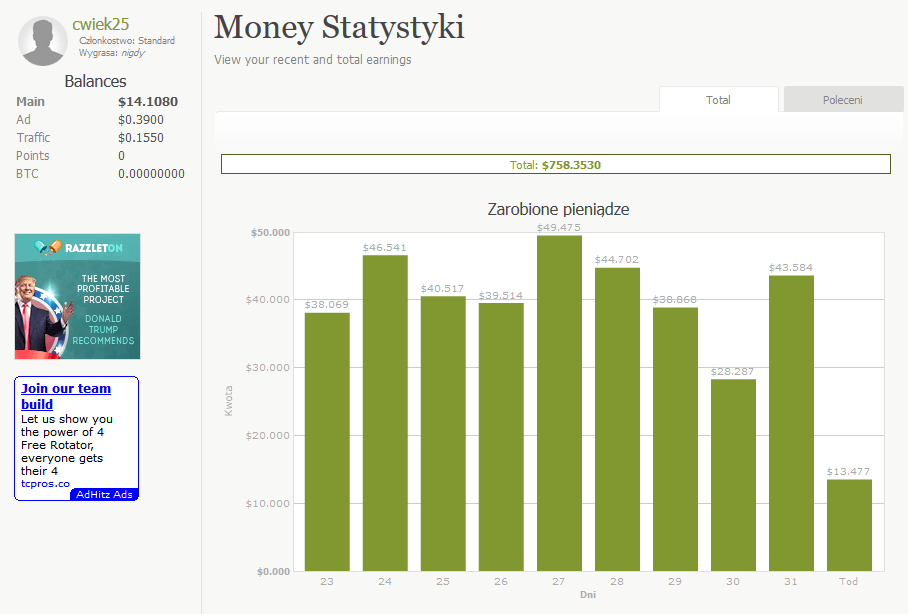Switch to the Total tab
Viewport: 908px width, 614px height.
(x=718, y=100)
